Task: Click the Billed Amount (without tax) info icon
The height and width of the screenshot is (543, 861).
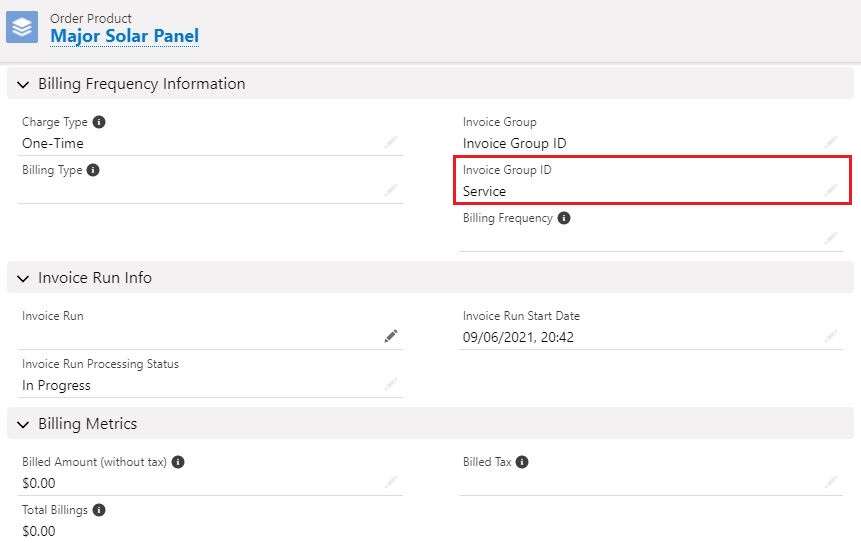Action: tap(178, 462)
